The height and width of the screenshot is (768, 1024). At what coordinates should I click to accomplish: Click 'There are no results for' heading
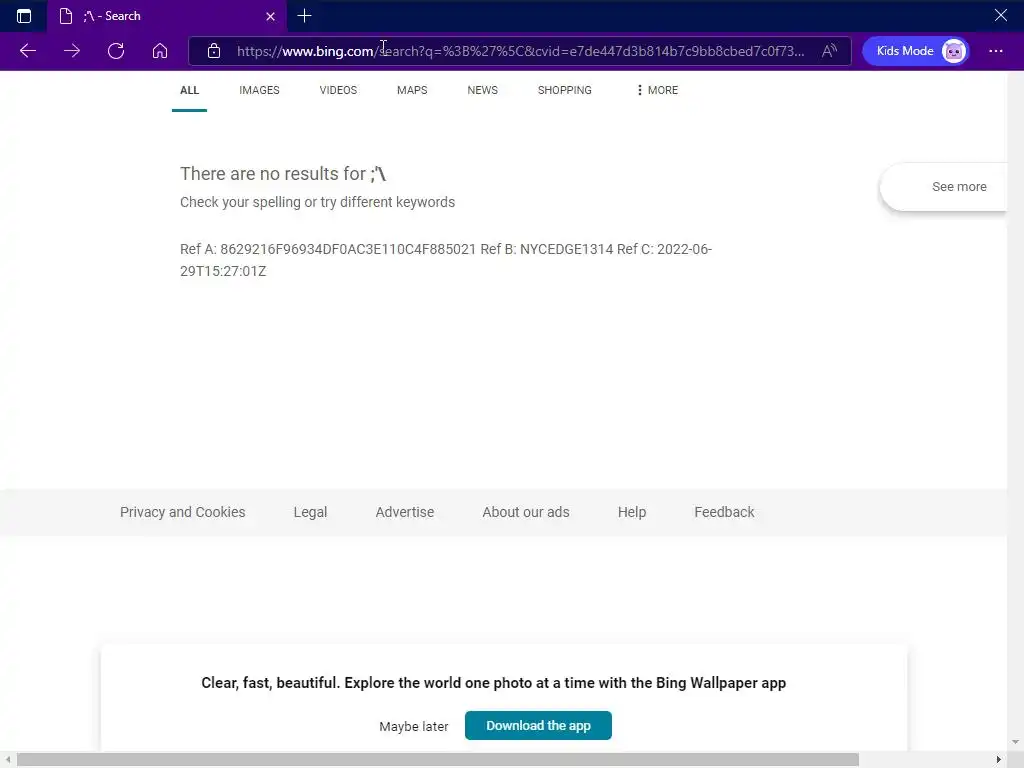click(283, 174)
